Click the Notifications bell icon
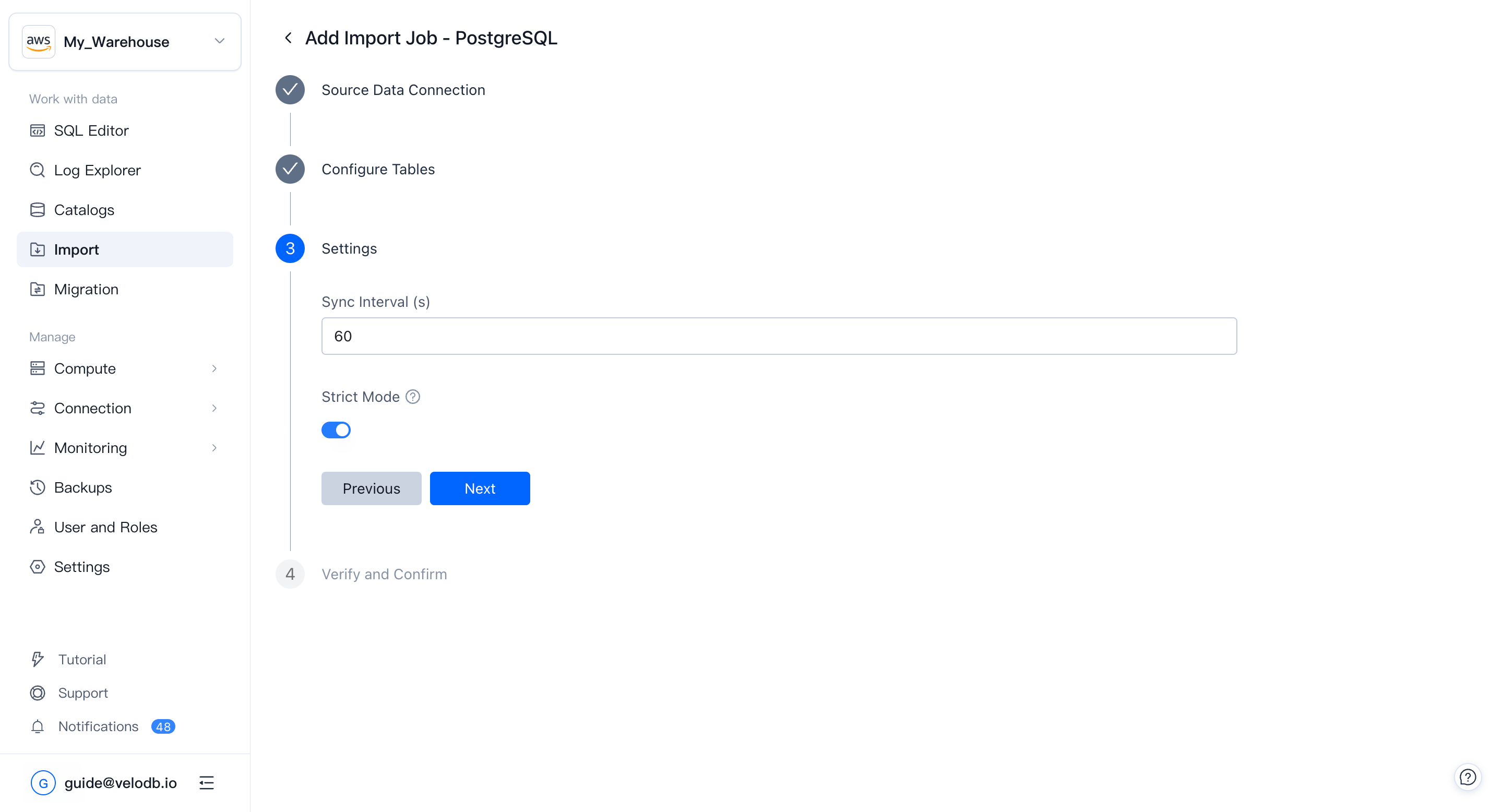This screenshot has height=812, width=1503. (x=38, y=726)
